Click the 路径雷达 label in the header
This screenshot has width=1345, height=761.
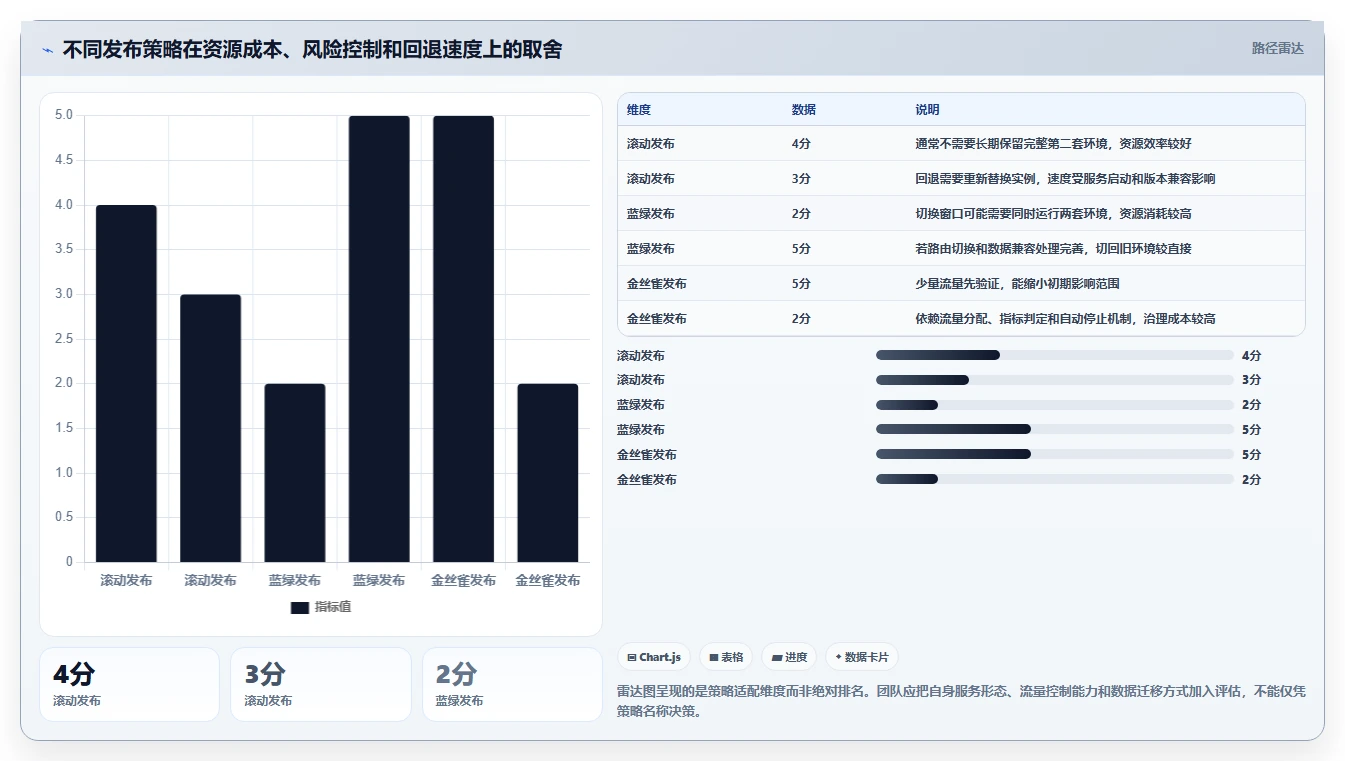[1278, 48]
